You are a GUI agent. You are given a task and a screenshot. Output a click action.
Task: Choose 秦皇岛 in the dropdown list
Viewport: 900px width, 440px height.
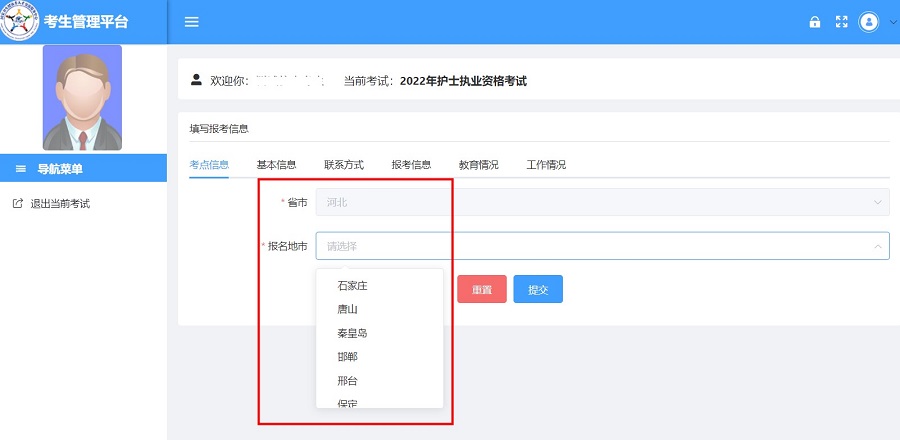pyautogui.click(x=353, y=333)
